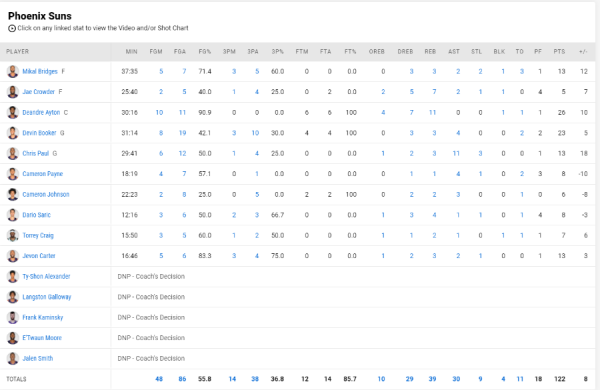Open Chris Paul player link
This screenshot has width=600, height=390.
click(36, 153)
